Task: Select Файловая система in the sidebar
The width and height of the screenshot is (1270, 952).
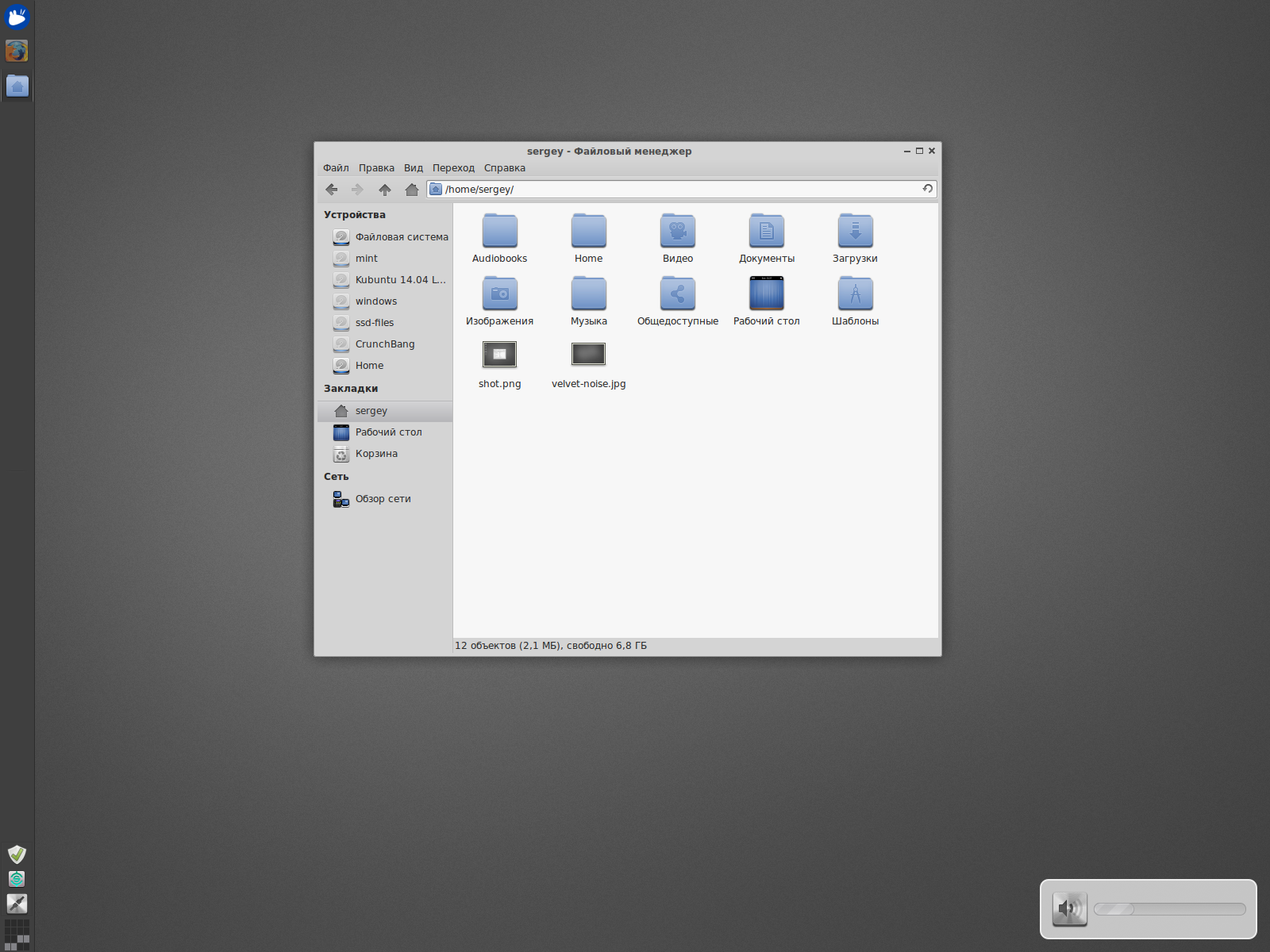Action: point(385,237)
